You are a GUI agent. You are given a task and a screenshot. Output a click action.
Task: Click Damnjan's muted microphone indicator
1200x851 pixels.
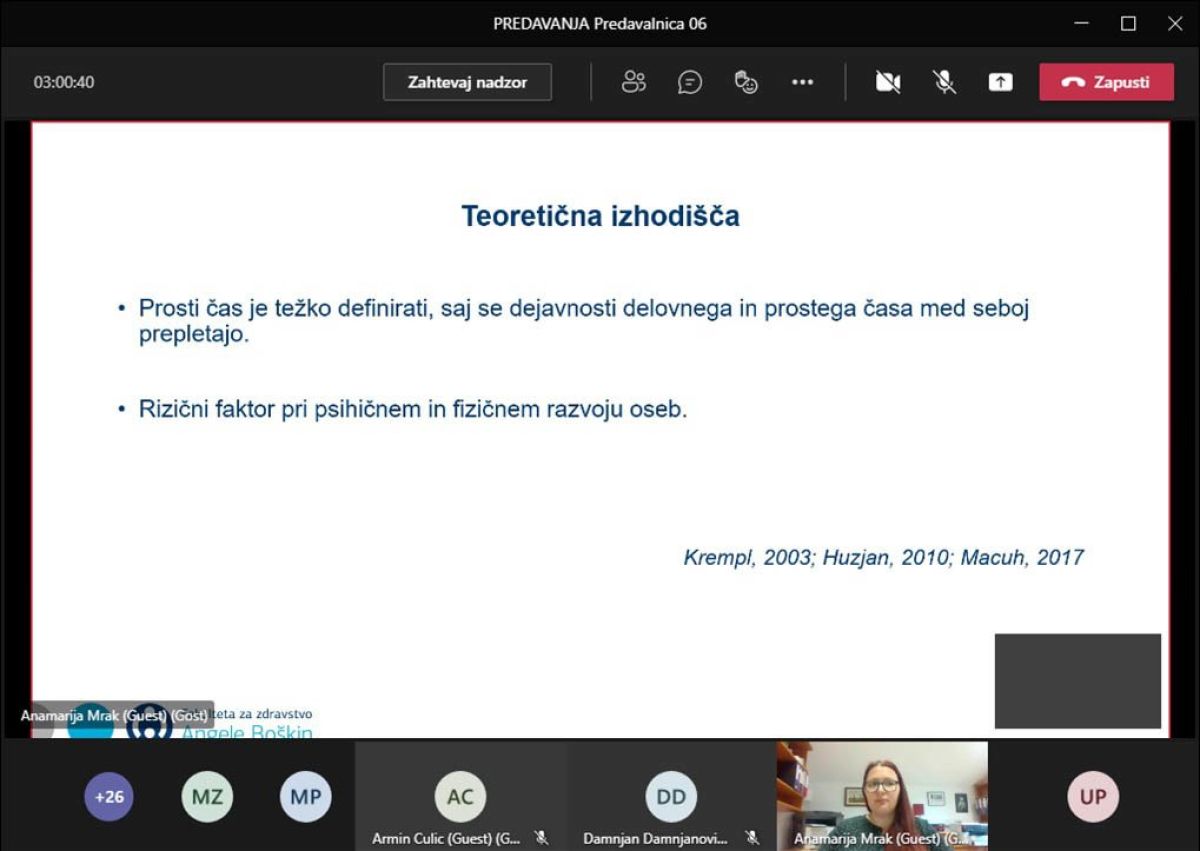753,838
